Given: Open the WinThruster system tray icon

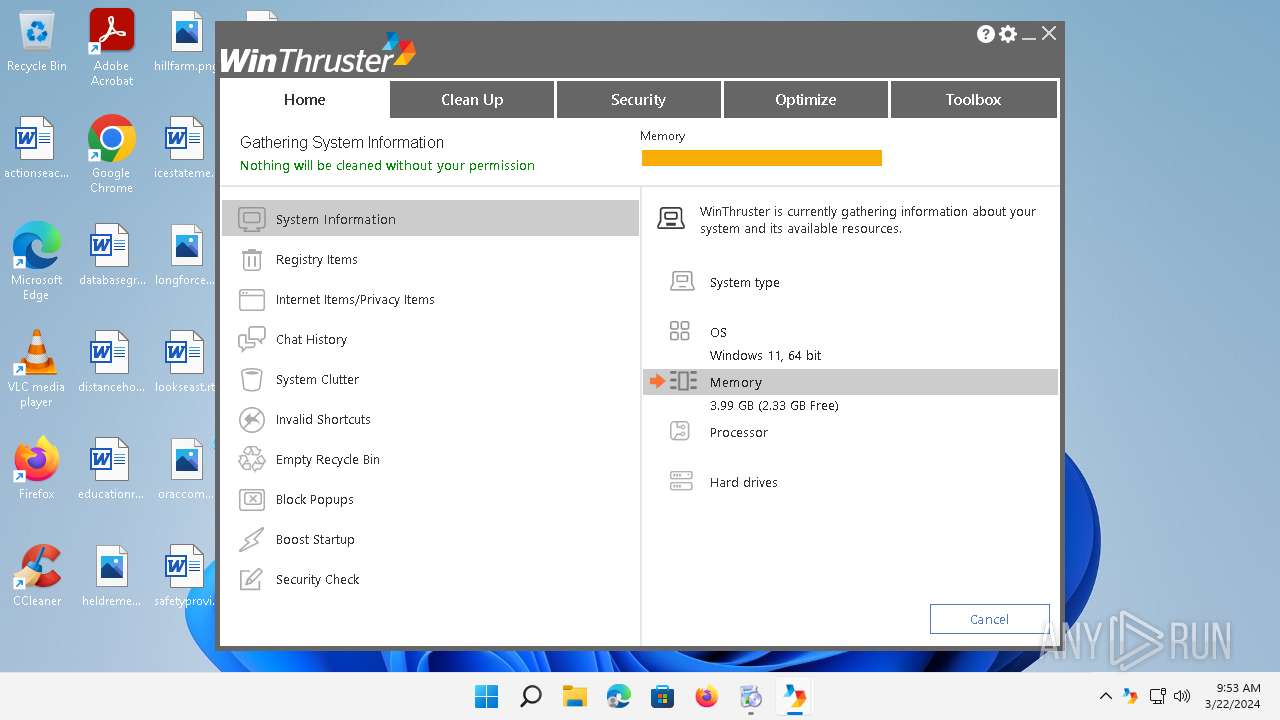Looking at the screenshot, I should point(1131,696).
